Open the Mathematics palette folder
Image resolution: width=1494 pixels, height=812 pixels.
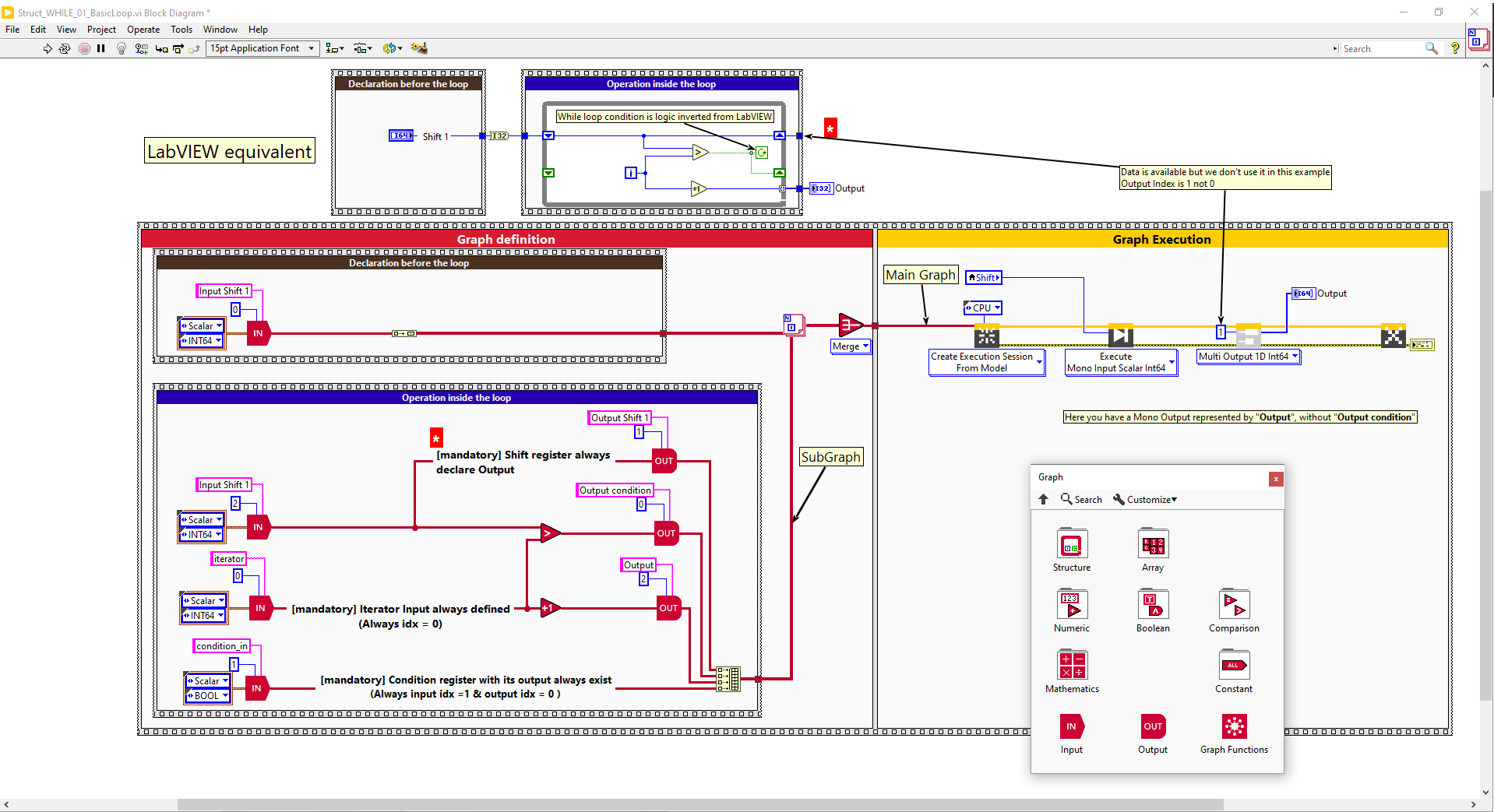click(1072, 671)
